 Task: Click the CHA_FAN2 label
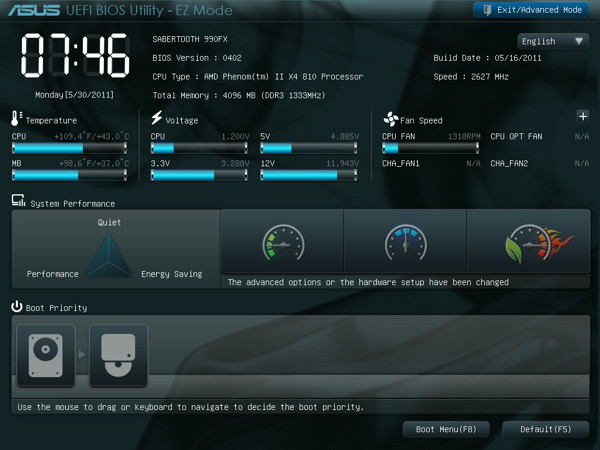[509, 163]
